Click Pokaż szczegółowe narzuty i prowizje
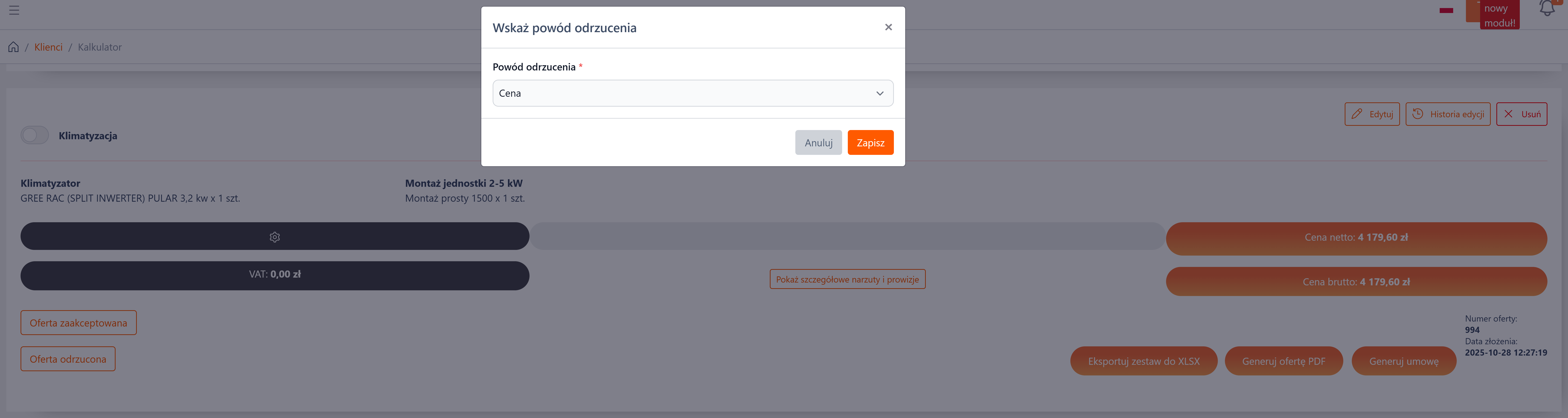 pos(847,279)
